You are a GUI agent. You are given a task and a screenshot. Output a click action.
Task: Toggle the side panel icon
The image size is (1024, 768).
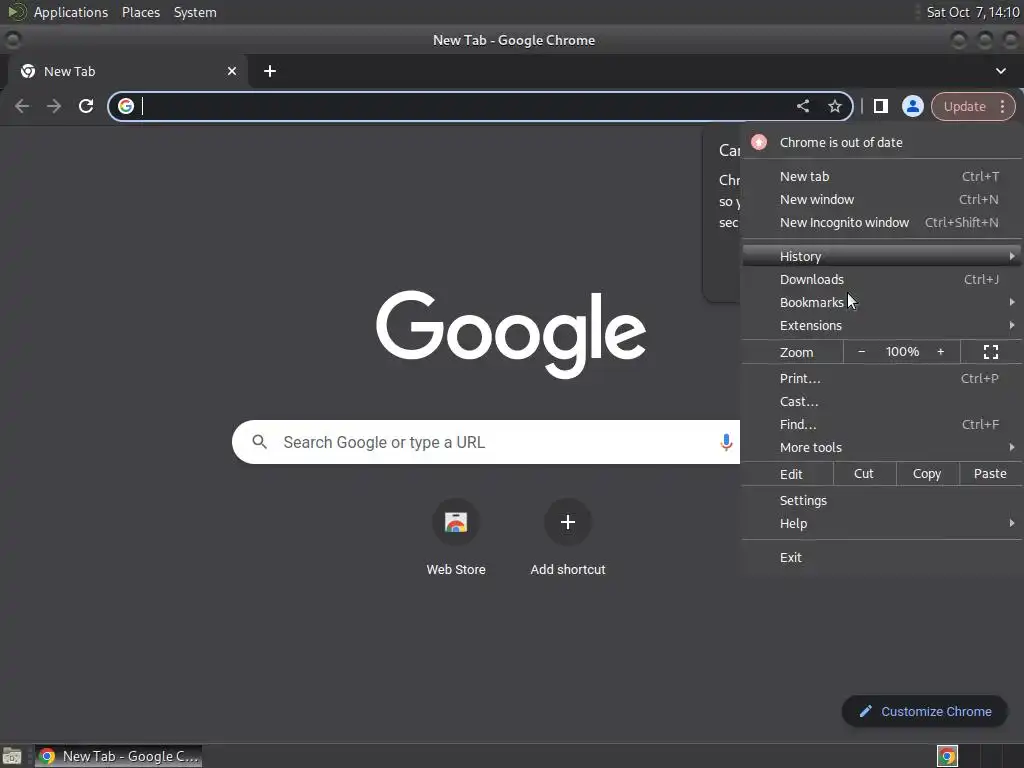880,106
